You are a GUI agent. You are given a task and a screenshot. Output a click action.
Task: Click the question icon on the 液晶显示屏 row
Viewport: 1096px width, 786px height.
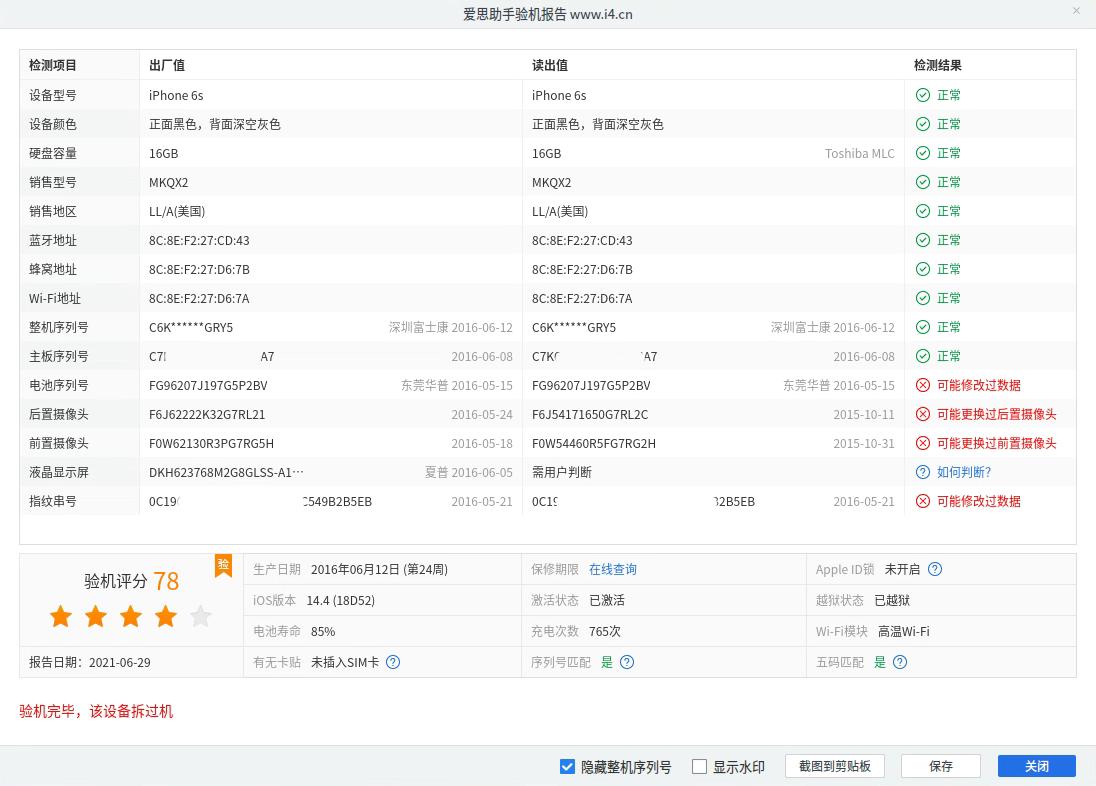pyautogui.click(x=922, y=472)
